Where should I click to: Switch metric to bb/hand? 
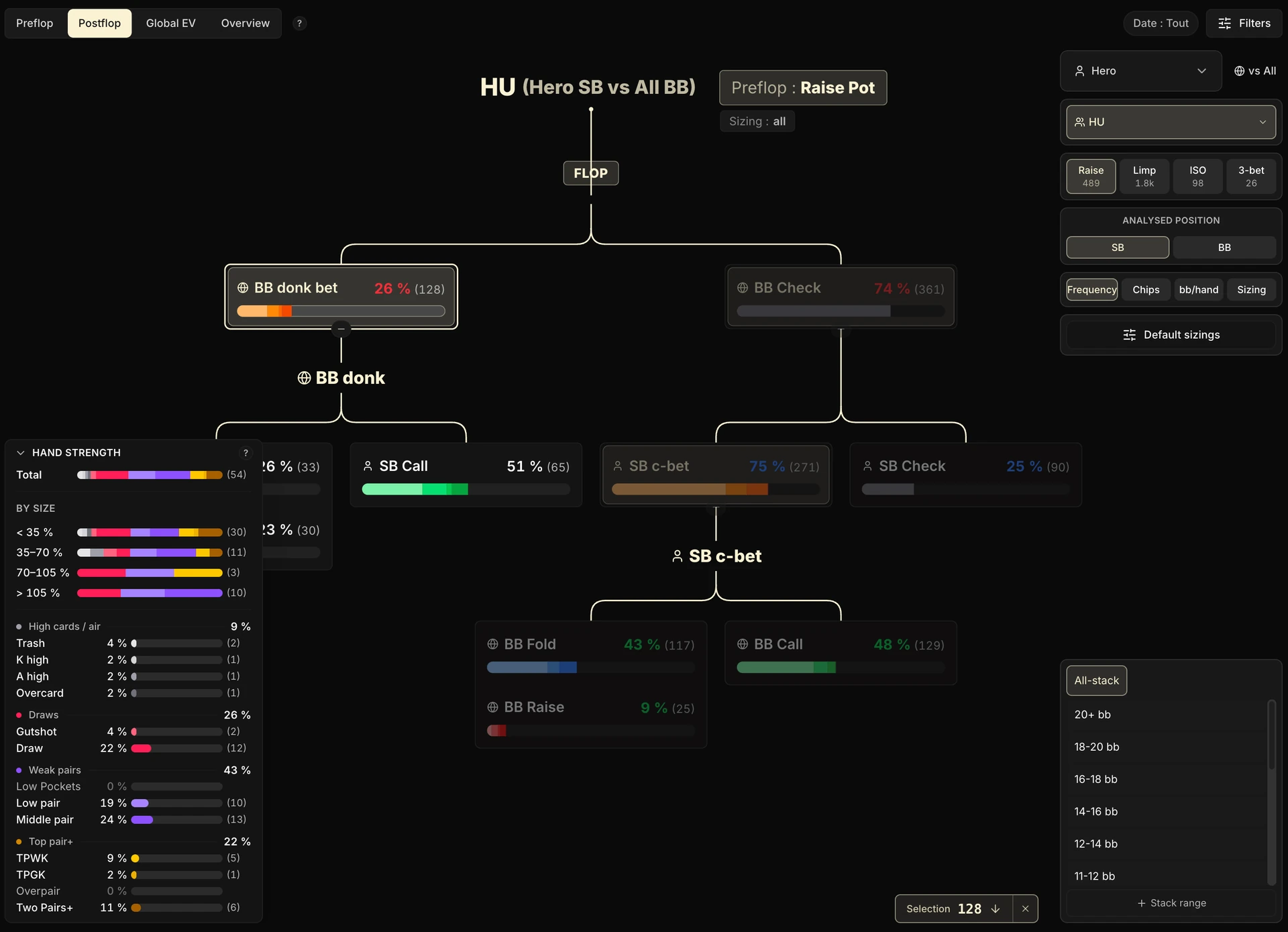pos(1199,290)
